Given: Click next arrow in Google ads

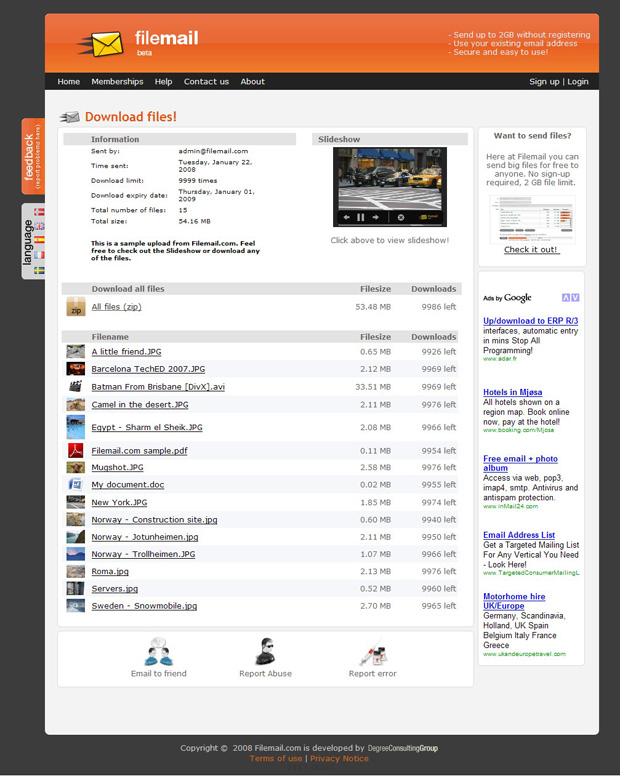Looking at the screenshot, I should click(575, 297).
